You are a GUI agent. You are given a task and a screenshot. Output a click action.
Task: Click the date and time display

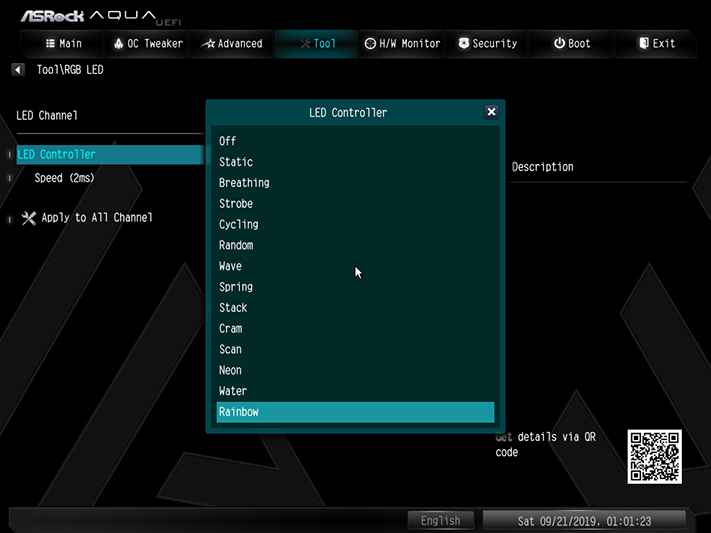584,521
